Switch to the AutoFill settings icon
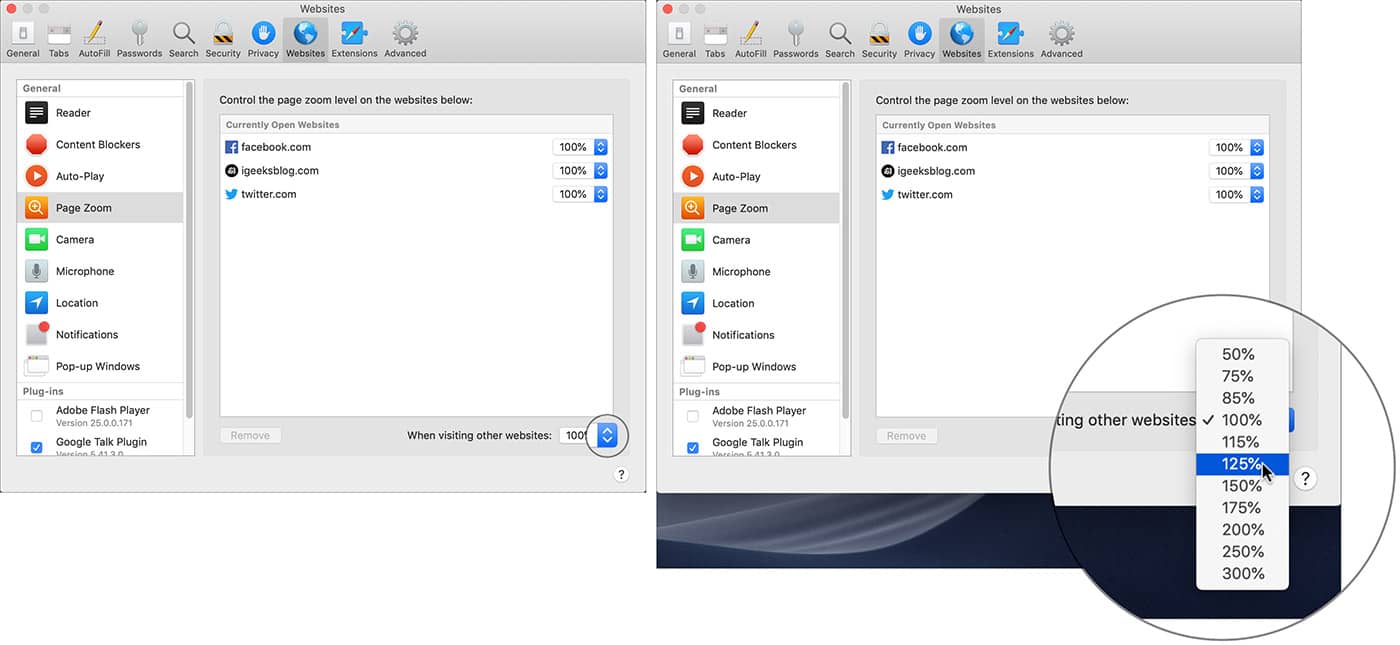The width and height of the screenshot is (1400, 645). pos(94,37)
